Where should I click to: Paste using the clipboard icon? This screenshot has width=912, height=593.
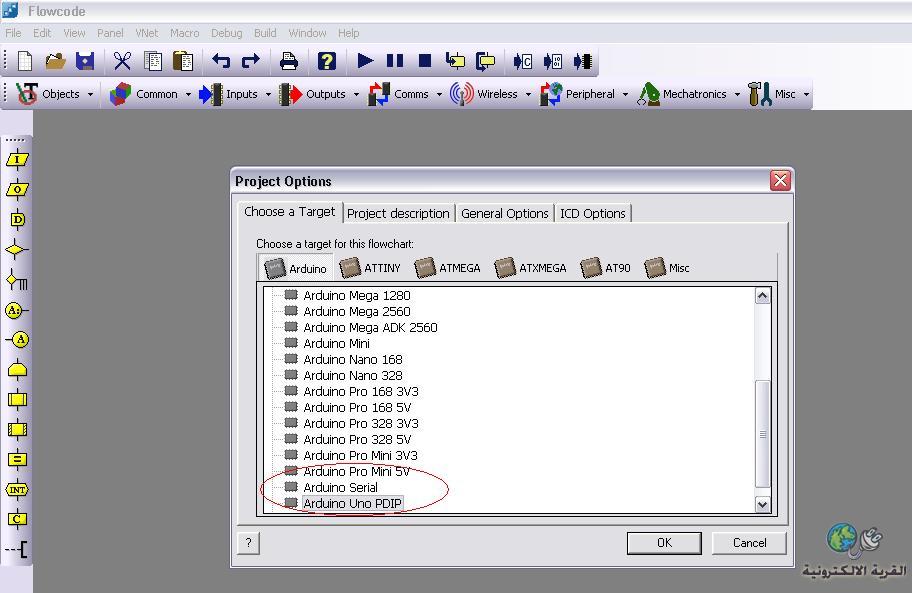[x=183, y=60]
